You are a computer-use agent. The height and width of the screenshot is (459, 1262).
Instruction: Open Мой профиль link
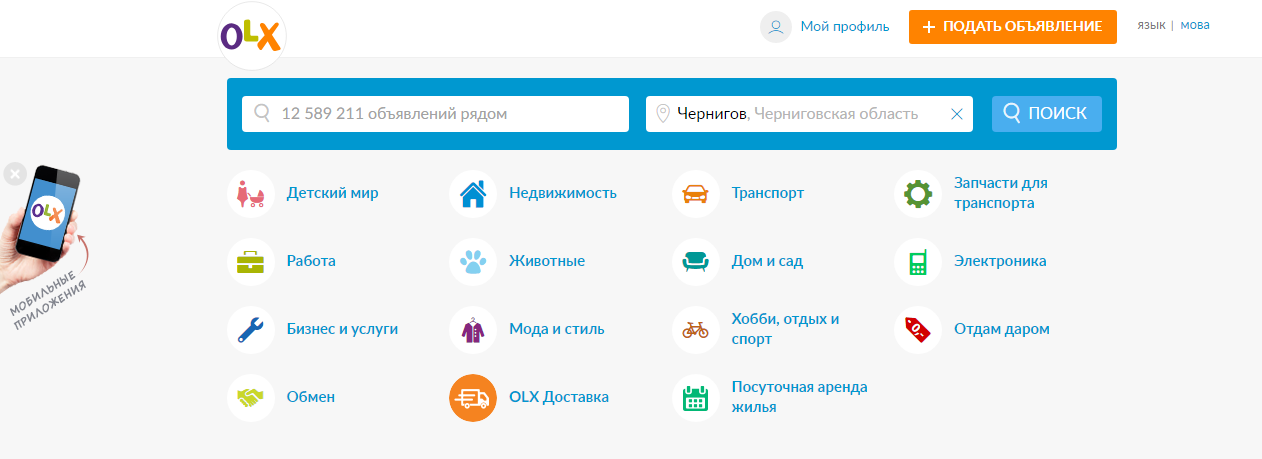coord(844,27)
